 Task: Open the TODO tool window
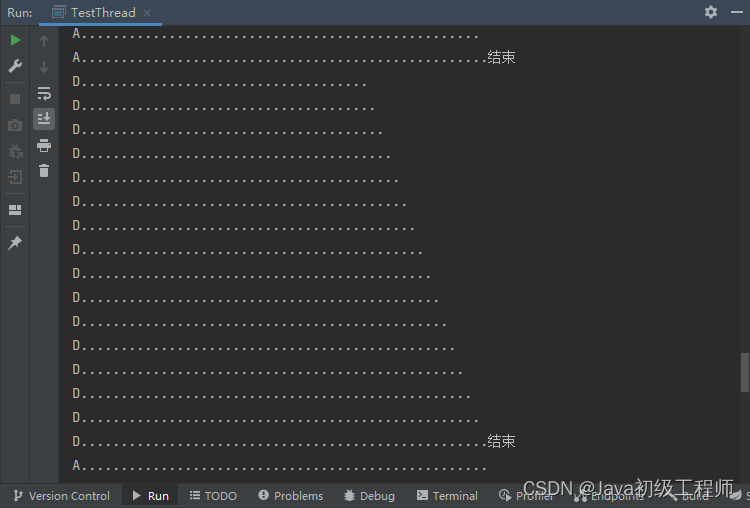(213, 496)
